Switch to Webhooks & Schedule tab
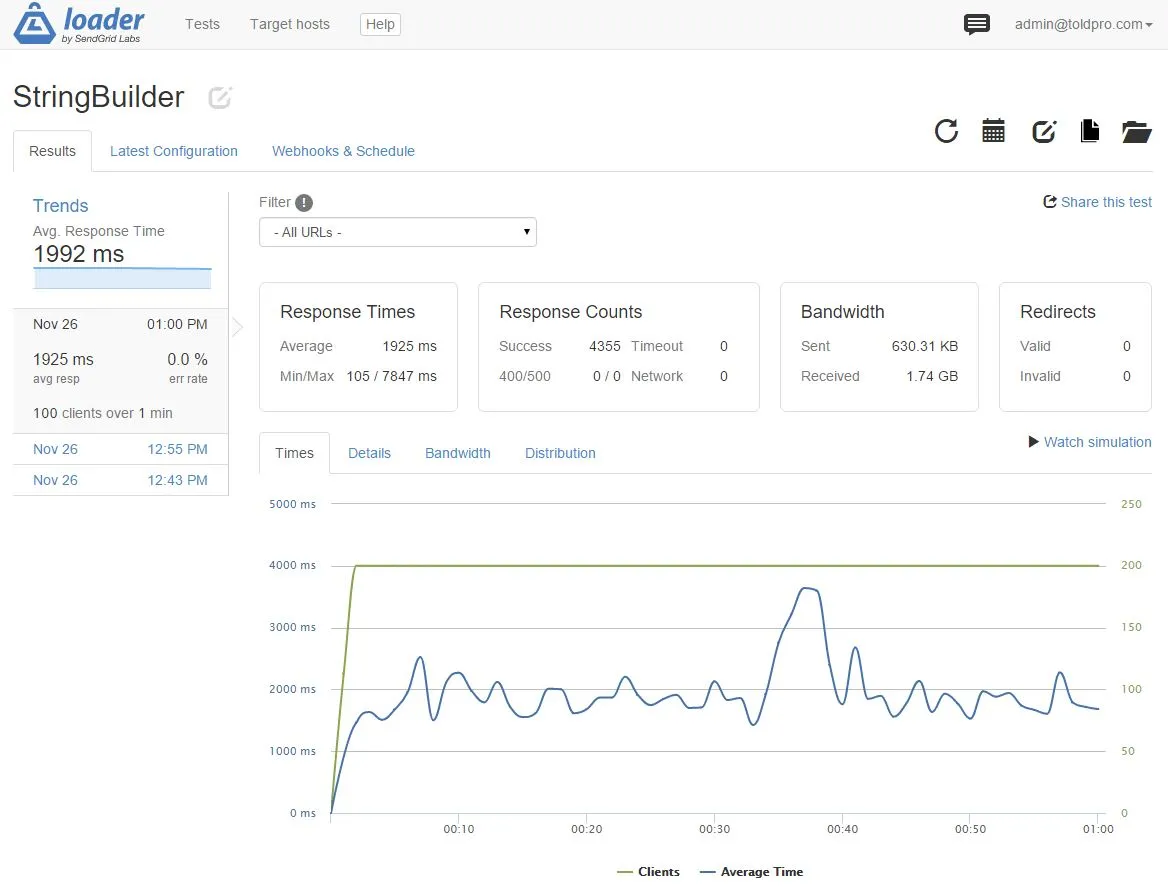This screenshot has width=1168, height=888. tap(343, 151)
